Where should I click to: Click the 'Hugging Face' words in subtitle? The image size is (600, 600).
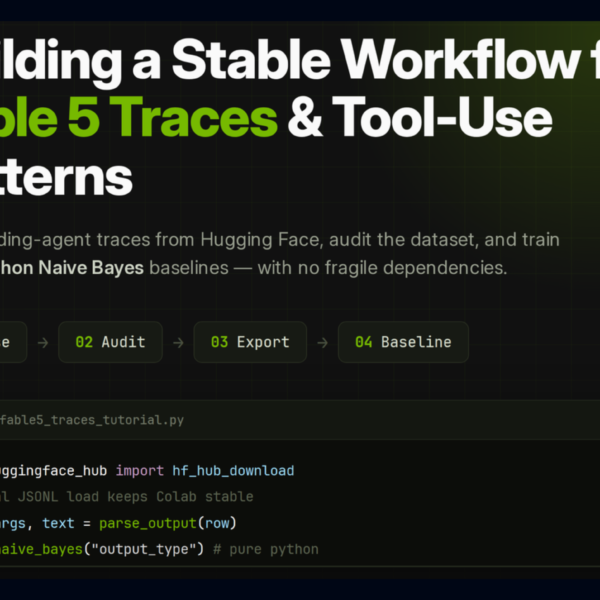tap(260, 240)
